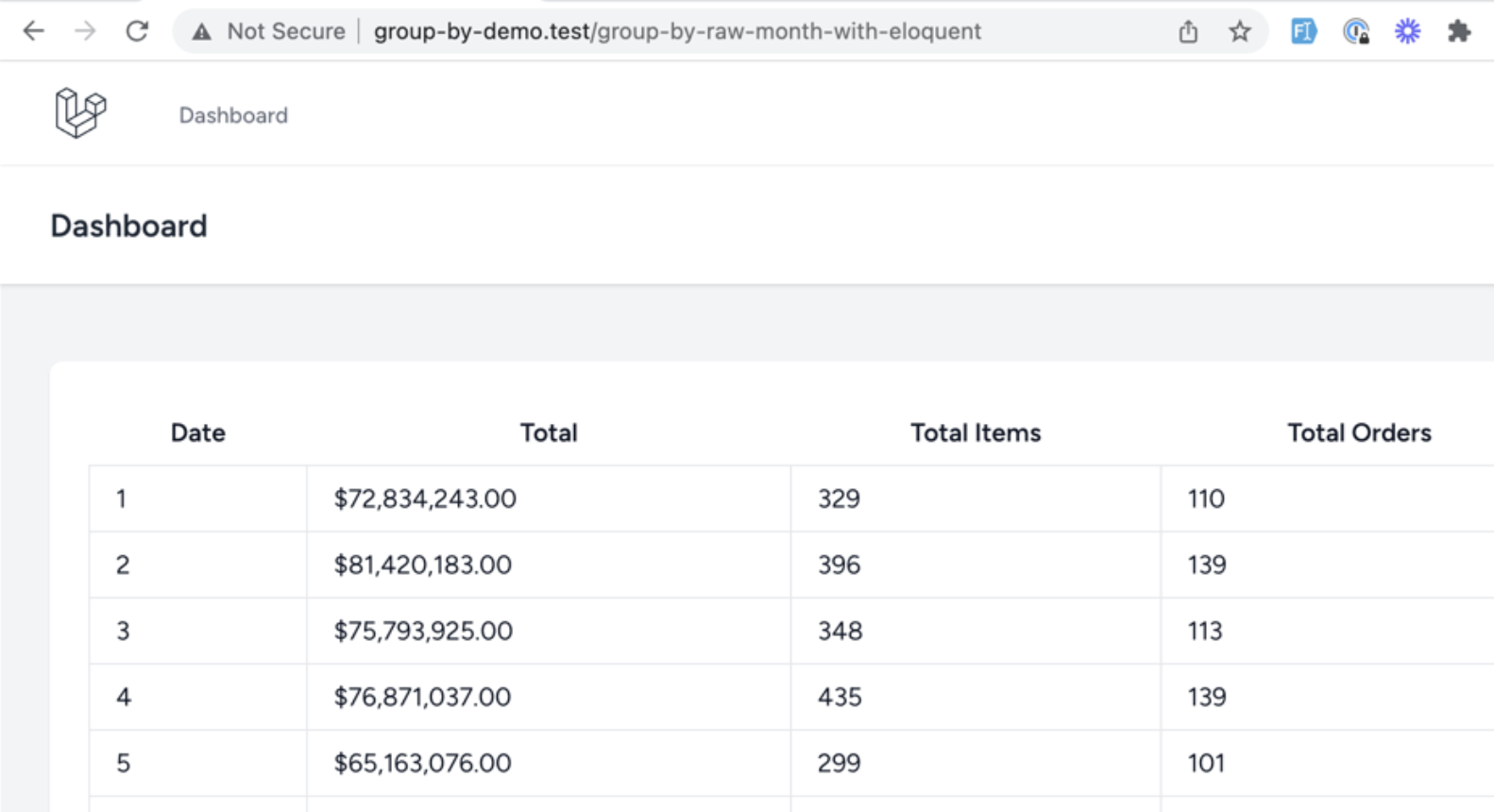The image size is (1494, 812).
Task: Open the lock-badge browser extension icon
Action: click(1356, 31)
